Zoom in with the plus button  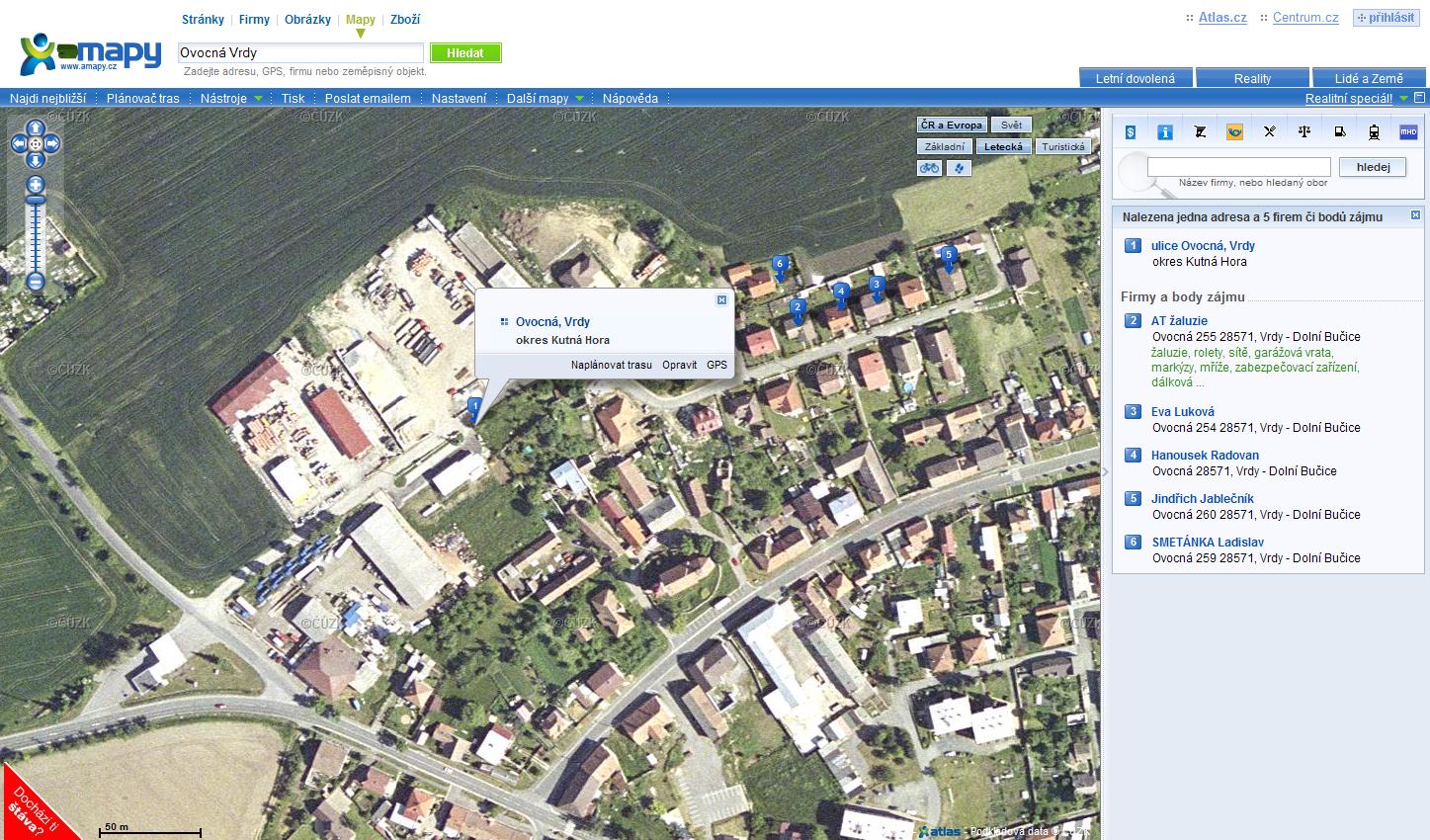(x=36, y=185)
